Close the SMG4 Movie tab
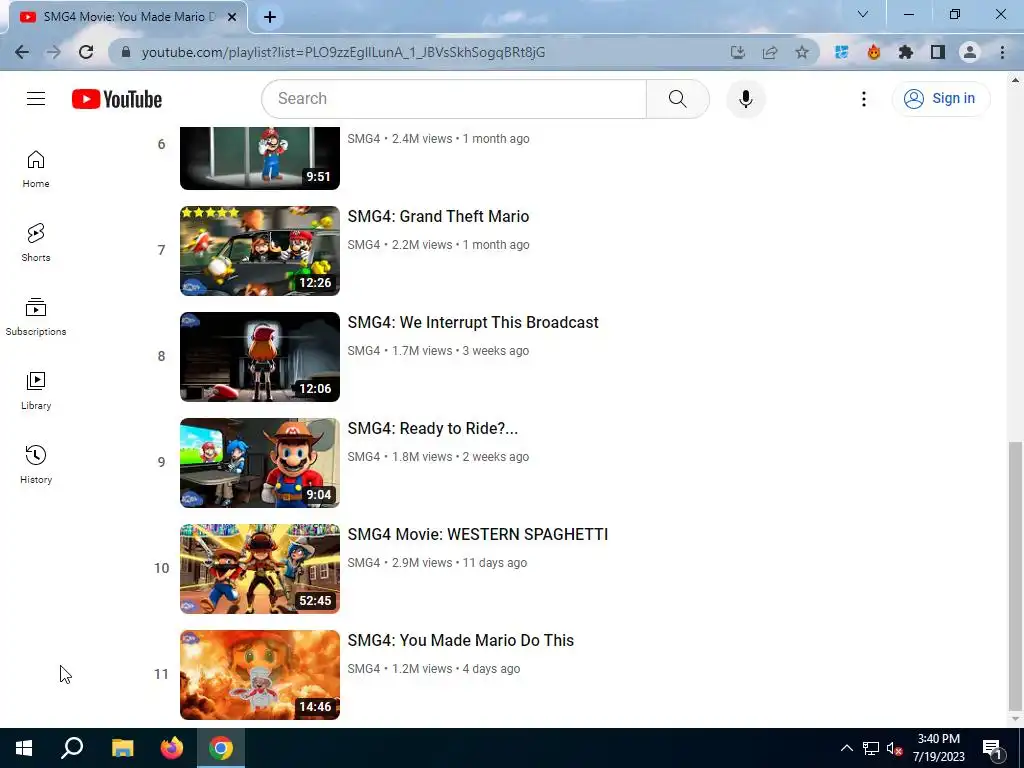This screenshot has width=1024, height=768. click(x=231, y=17)
